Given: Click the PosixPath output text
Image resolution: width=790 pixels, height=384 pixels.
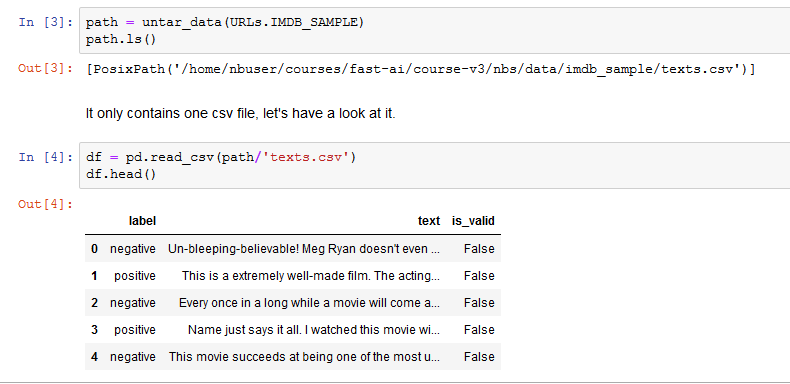Looking at the screenshot, I should click(421, 69).
